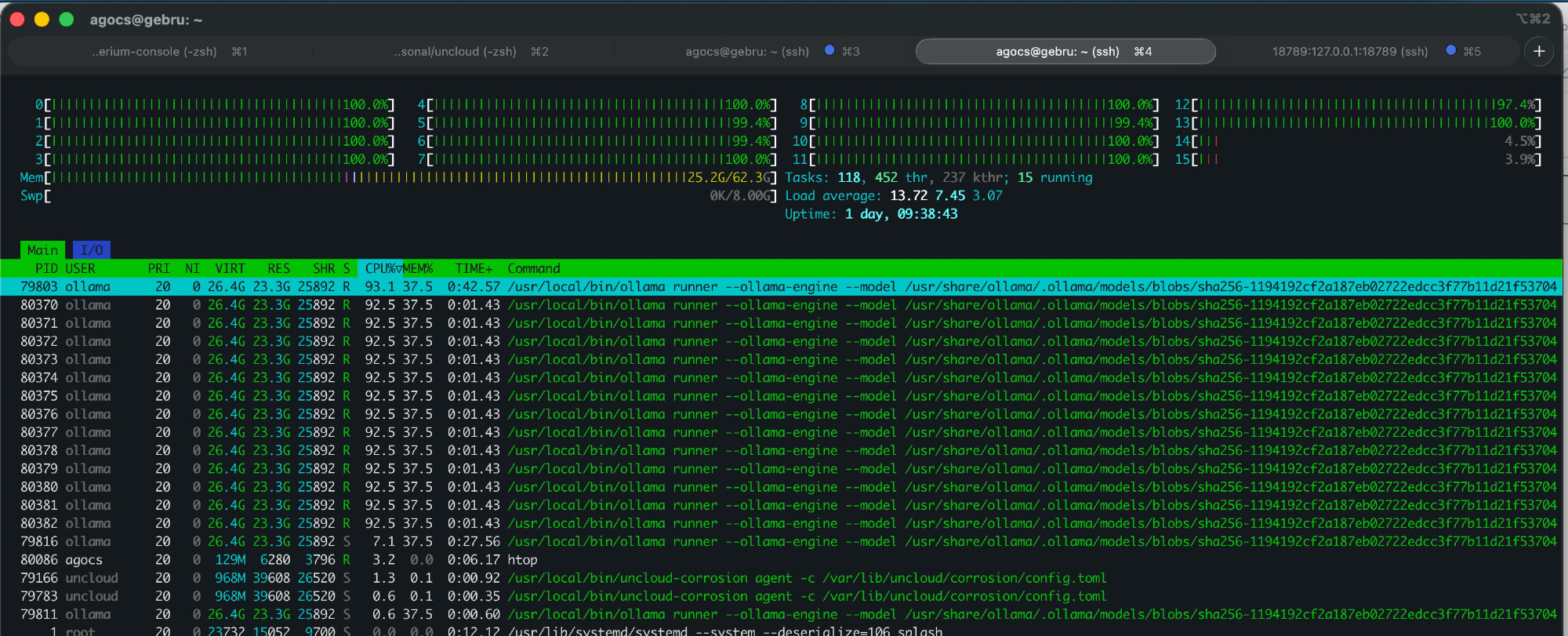
Task: Sort processes by CPU% column header
Action: [379, 268]
